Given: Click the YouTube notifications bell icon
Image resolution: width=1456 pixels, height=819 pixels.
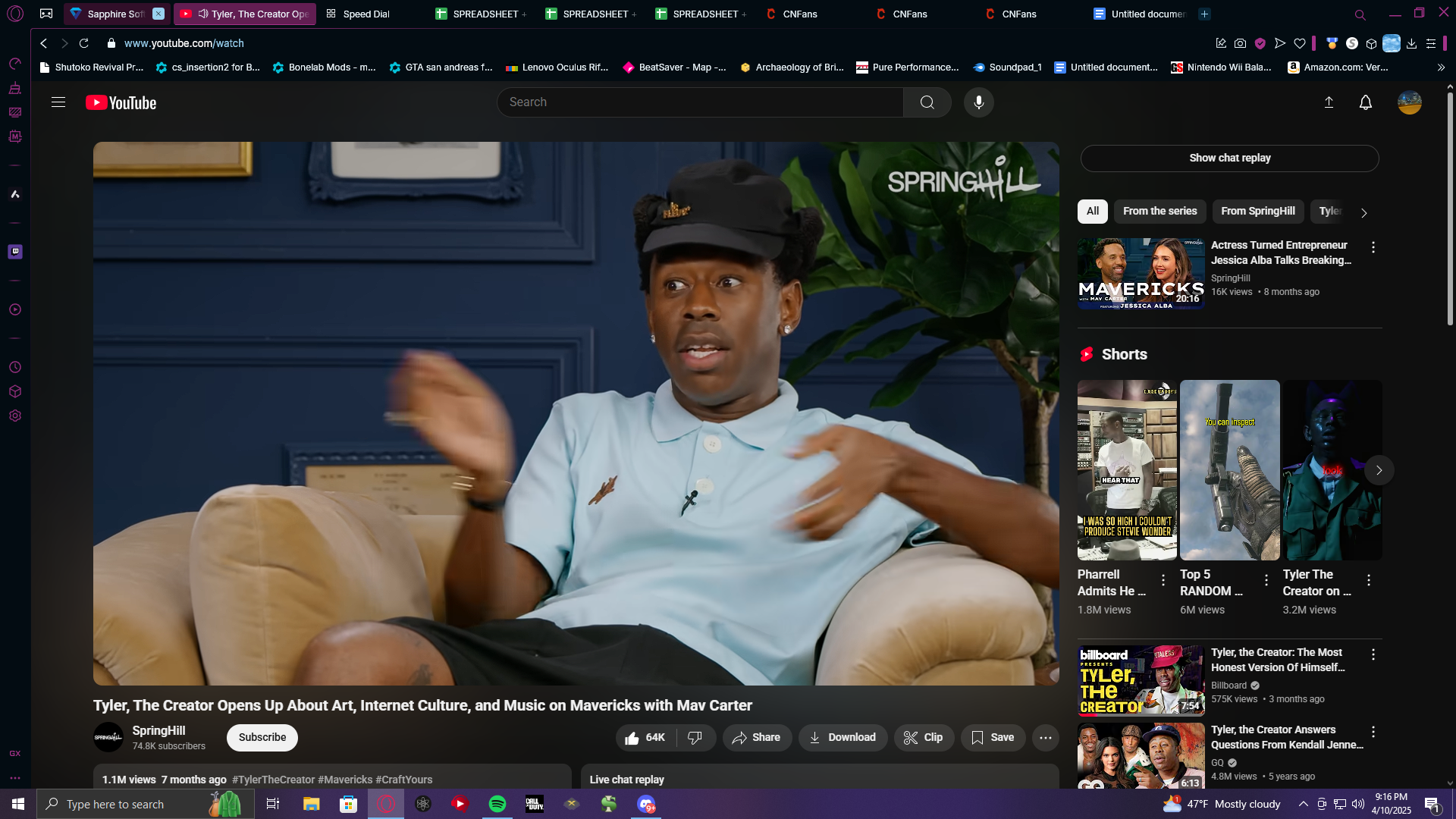Looking at the screenshot, I should (x=1365, y=102).
